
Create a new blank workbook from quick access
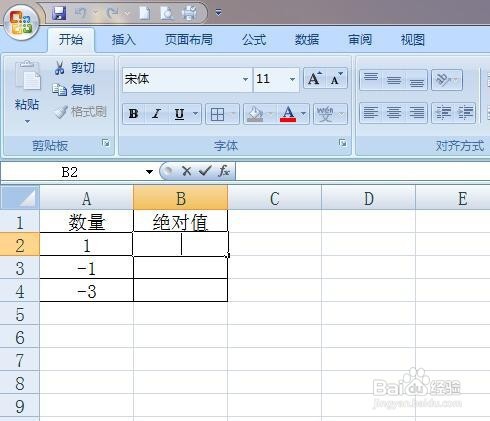pyautogui.click(x=144, y=13)
